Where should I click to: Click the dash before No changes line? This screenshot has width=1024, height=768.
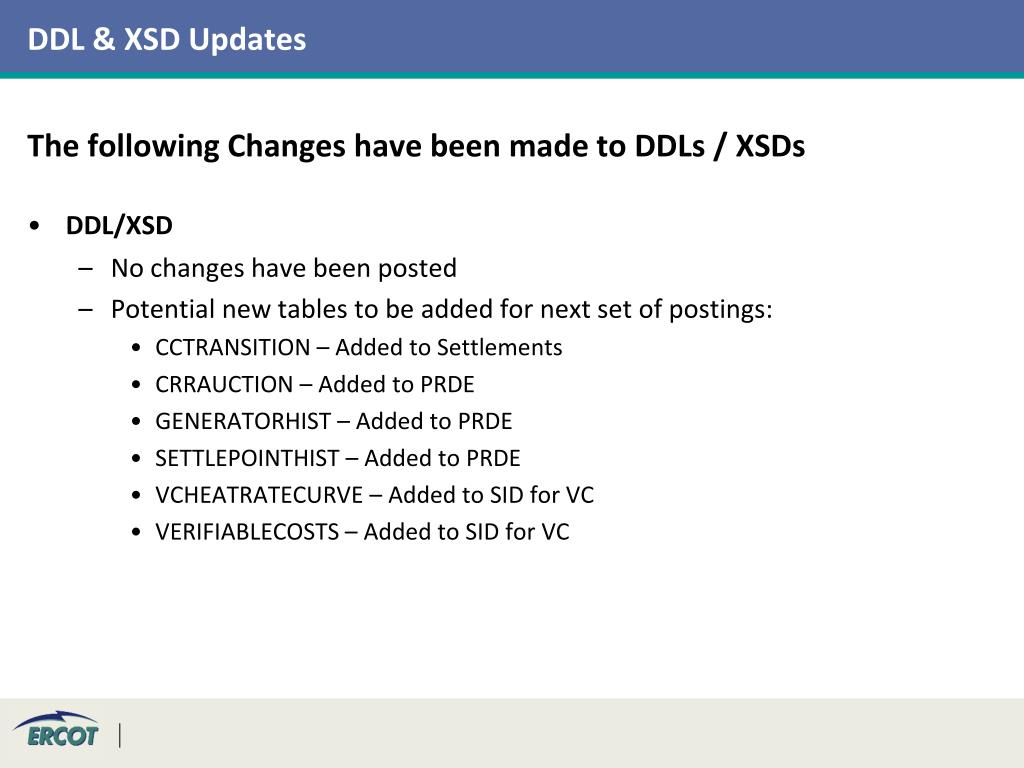point(85,268)
